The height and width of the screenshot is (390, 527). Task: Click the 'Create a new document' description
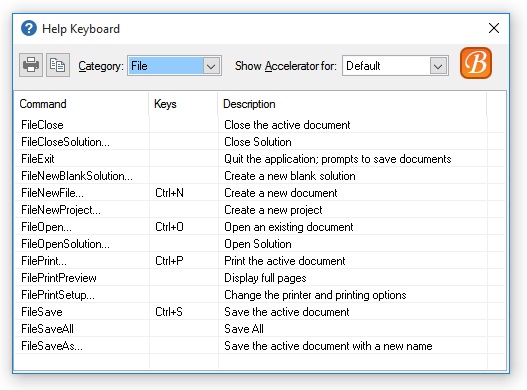[281, 193]
